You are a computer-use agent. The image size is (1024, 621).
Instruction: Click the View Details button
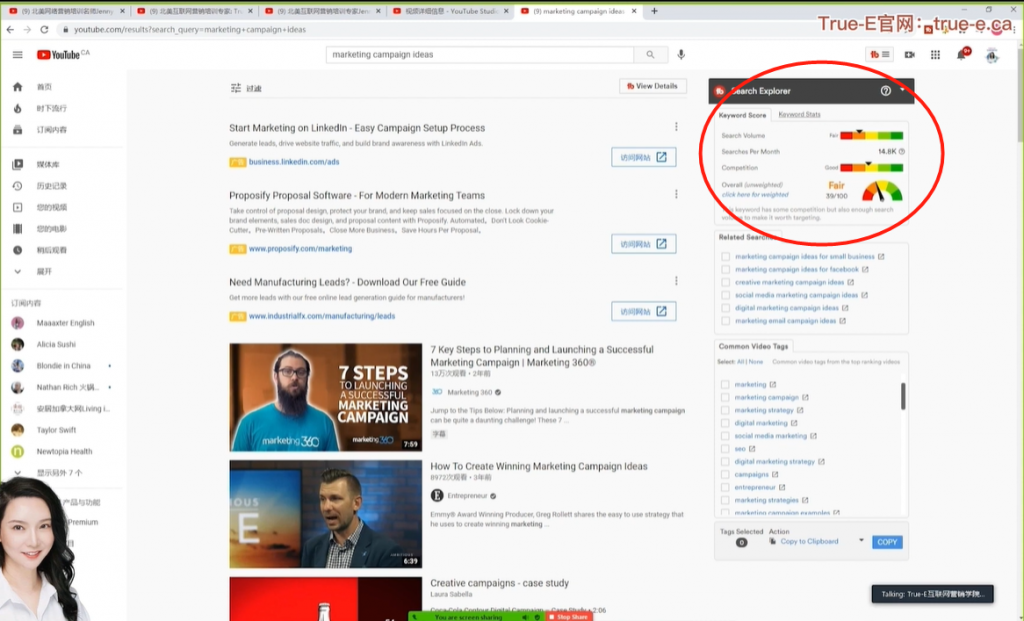coord(653,86)
